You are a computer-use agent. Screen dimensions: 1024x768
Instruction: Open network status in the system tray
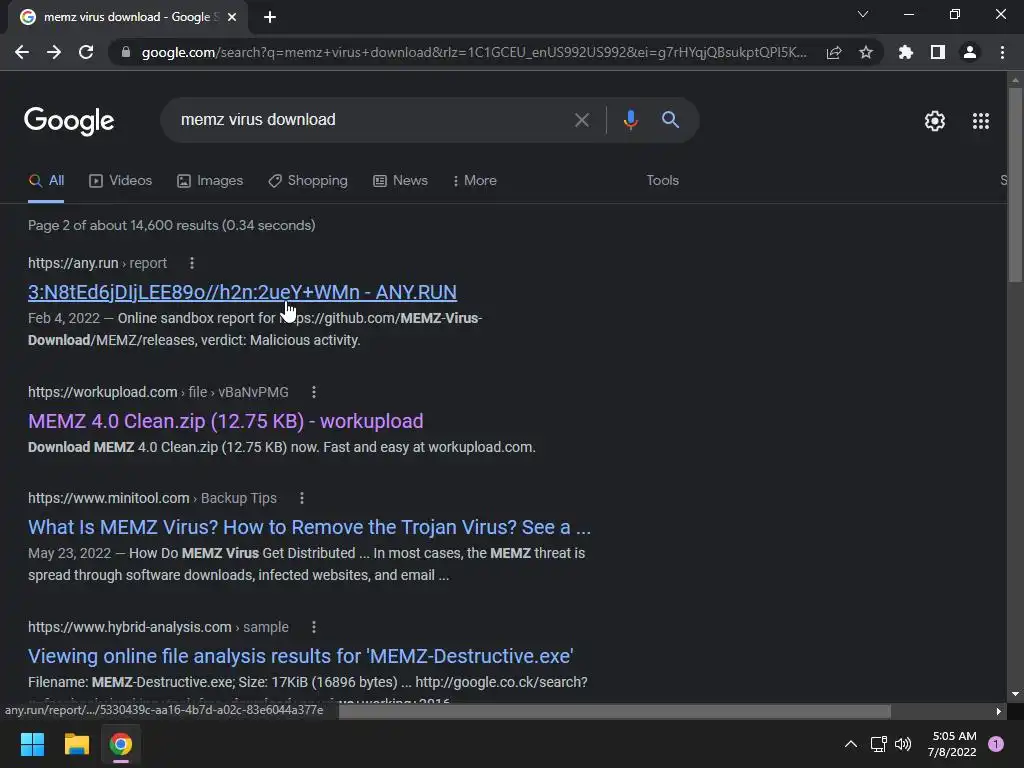[x=878, y=744]
